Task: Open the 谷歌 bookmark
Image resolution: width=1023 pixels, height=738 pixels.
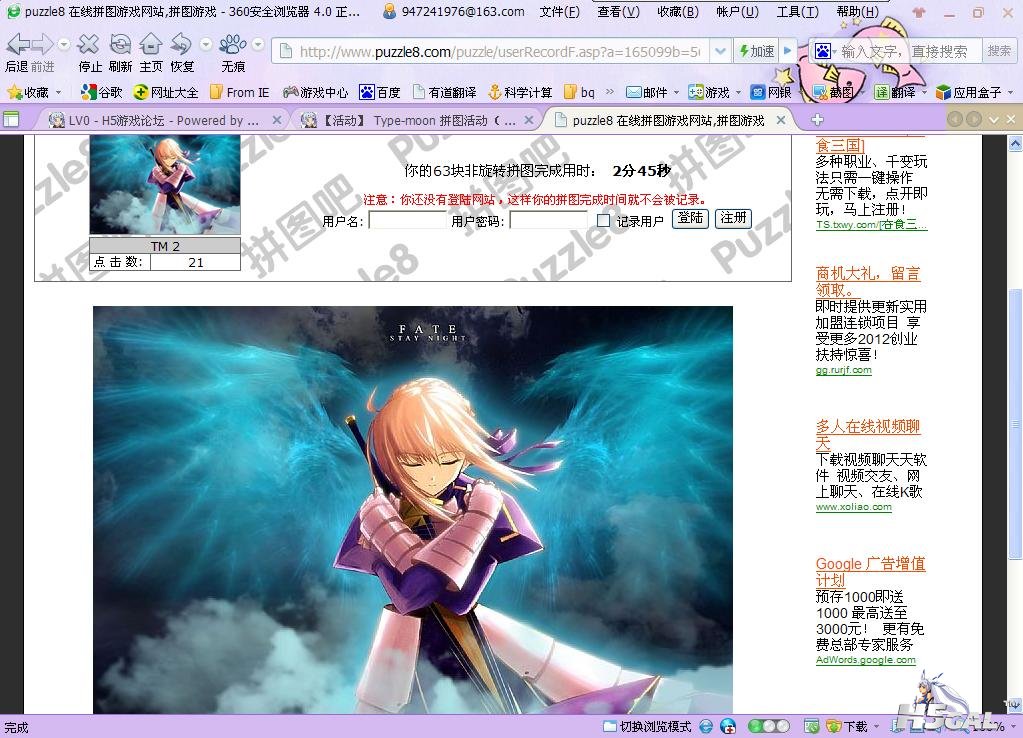Action: [x=102, y=93]
